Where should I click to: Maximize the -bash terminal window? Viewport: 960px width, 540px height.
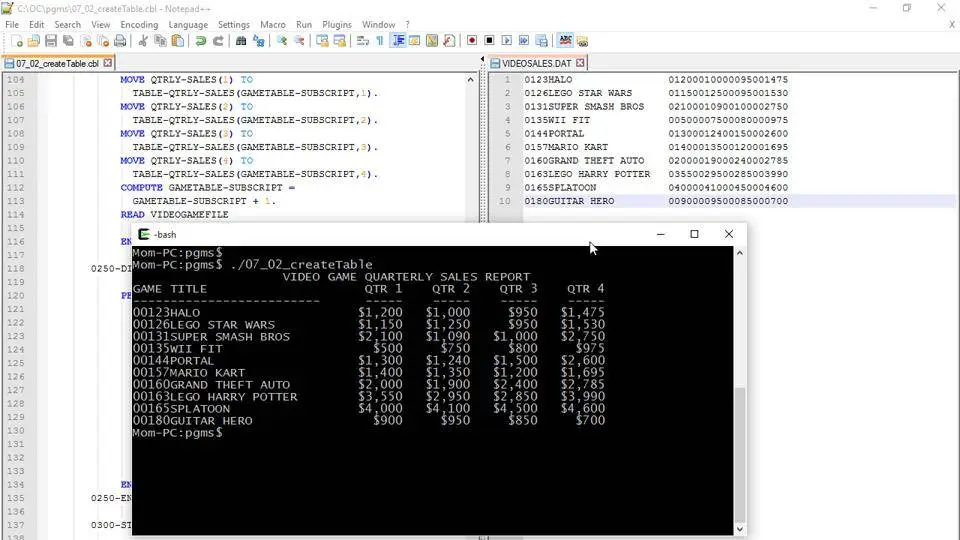tap(694, 234)
